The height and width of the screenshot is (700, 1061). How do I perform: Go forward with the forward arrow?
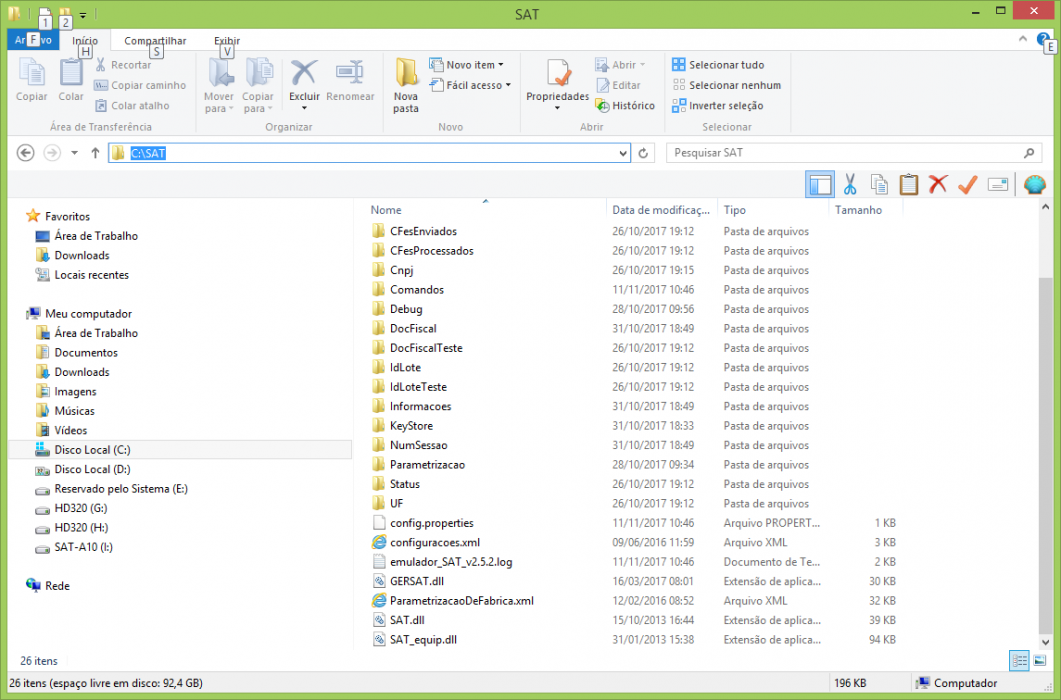pos(51,153)
